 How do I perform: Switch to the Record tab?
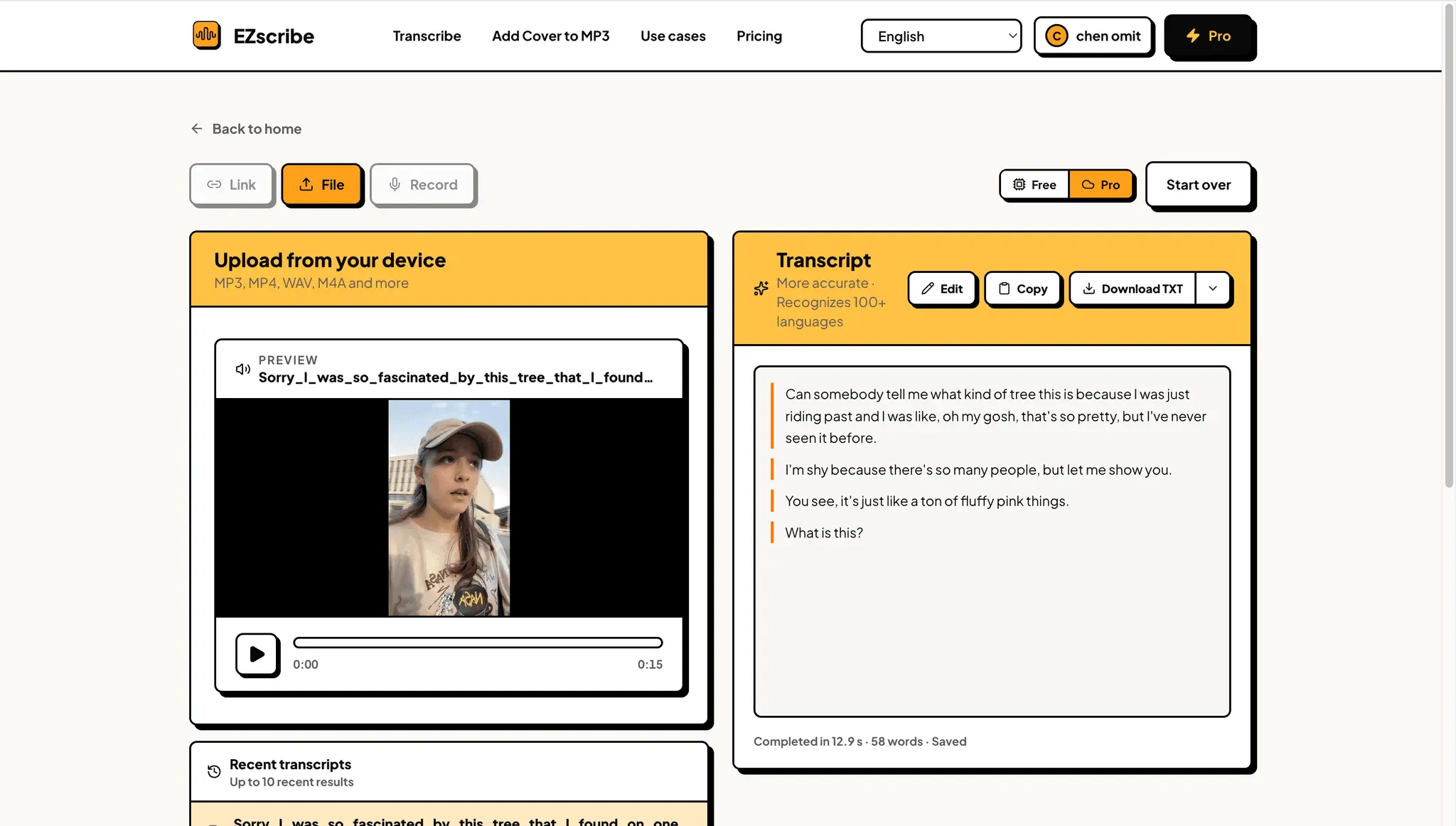point(422,185)
